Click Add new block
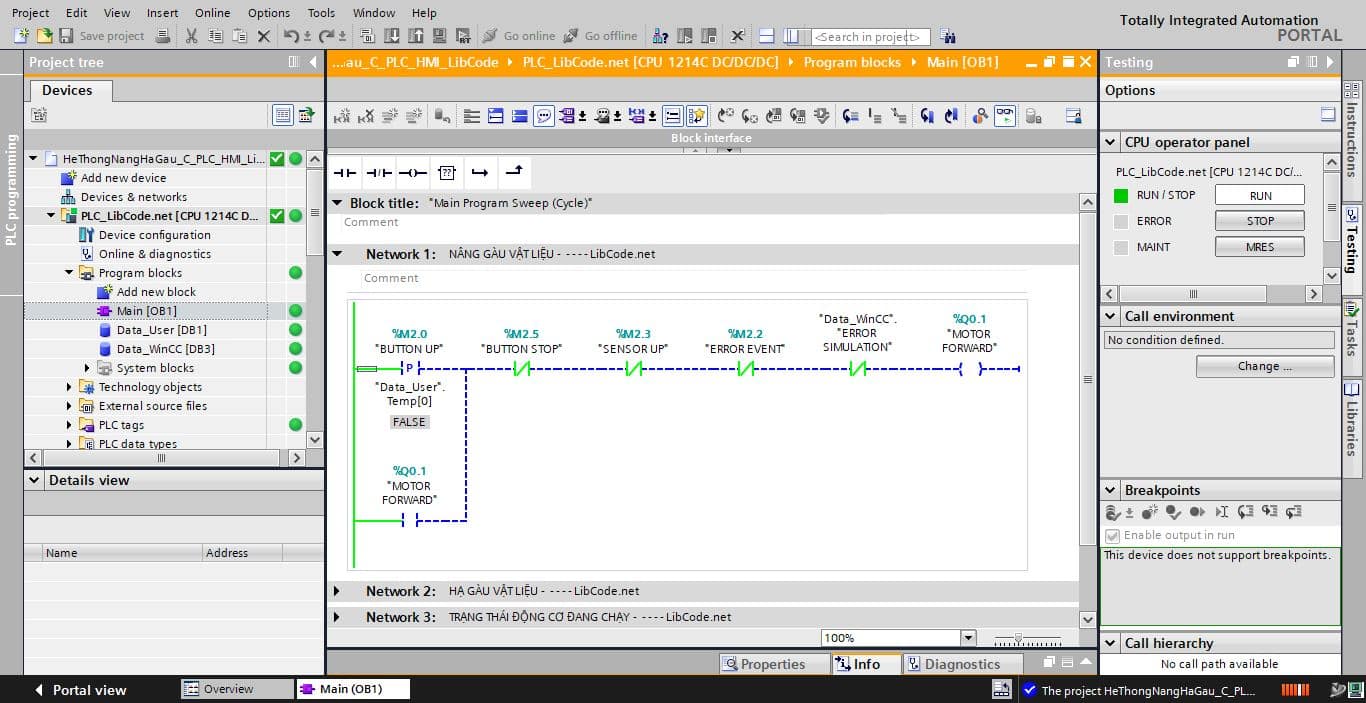The image size is (1366, 703). click(156, 292)
